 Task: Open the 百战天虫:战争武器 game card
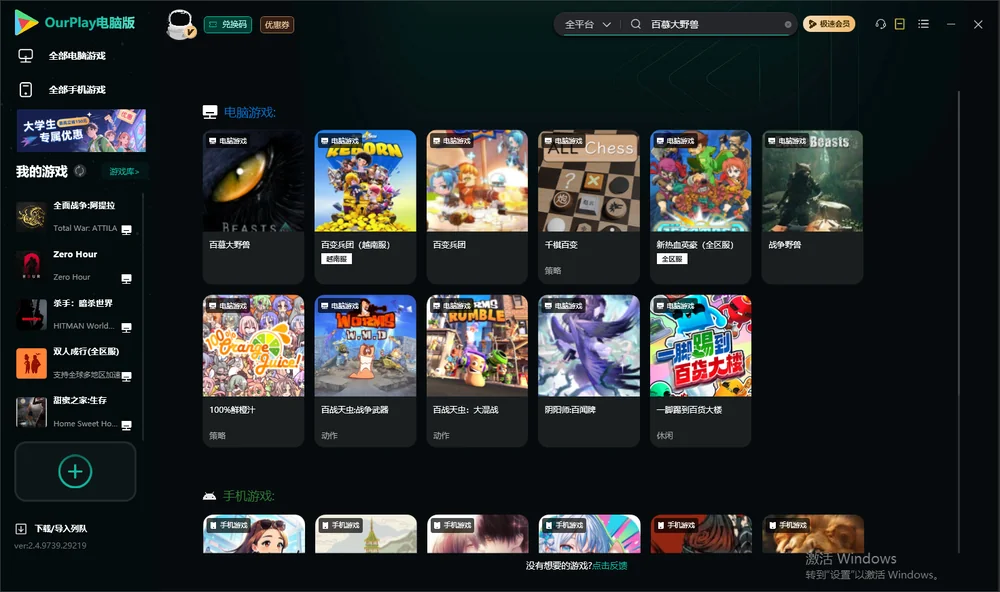coord(365,371)
